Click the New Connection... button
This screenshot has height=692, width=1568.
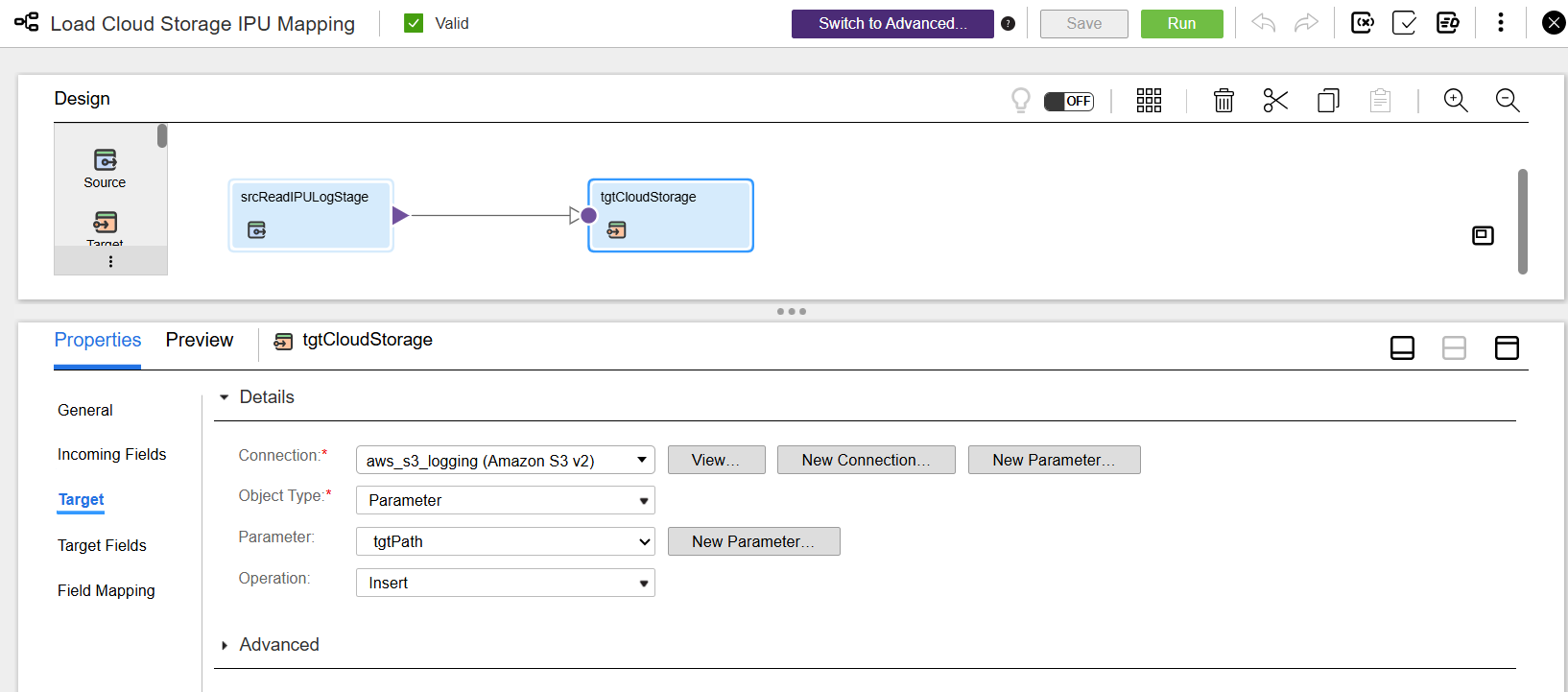pyautogui.click(x=867, y=460)
